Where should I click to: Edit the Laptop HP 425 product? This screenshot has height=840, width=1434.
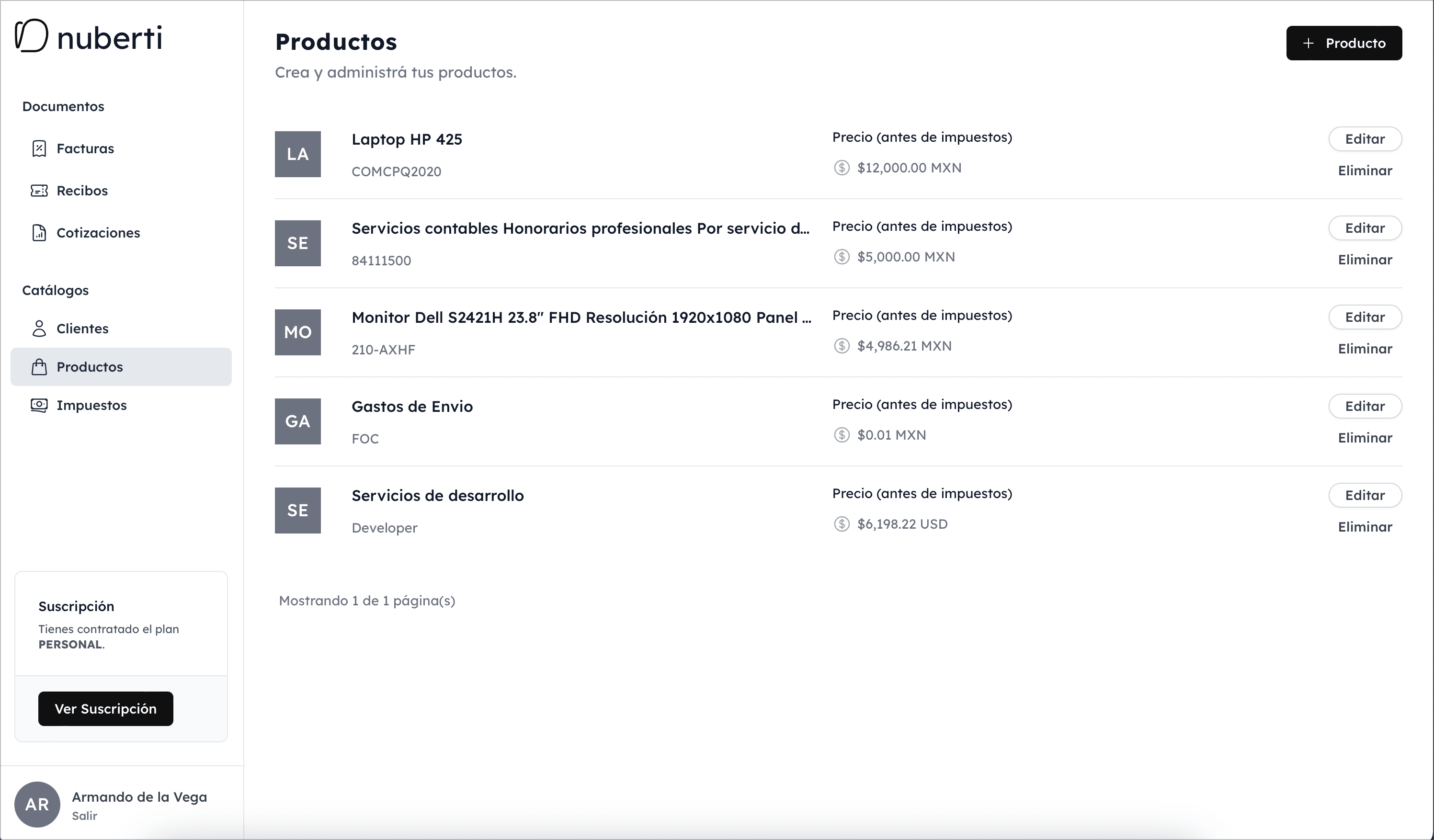point(1365,139)
